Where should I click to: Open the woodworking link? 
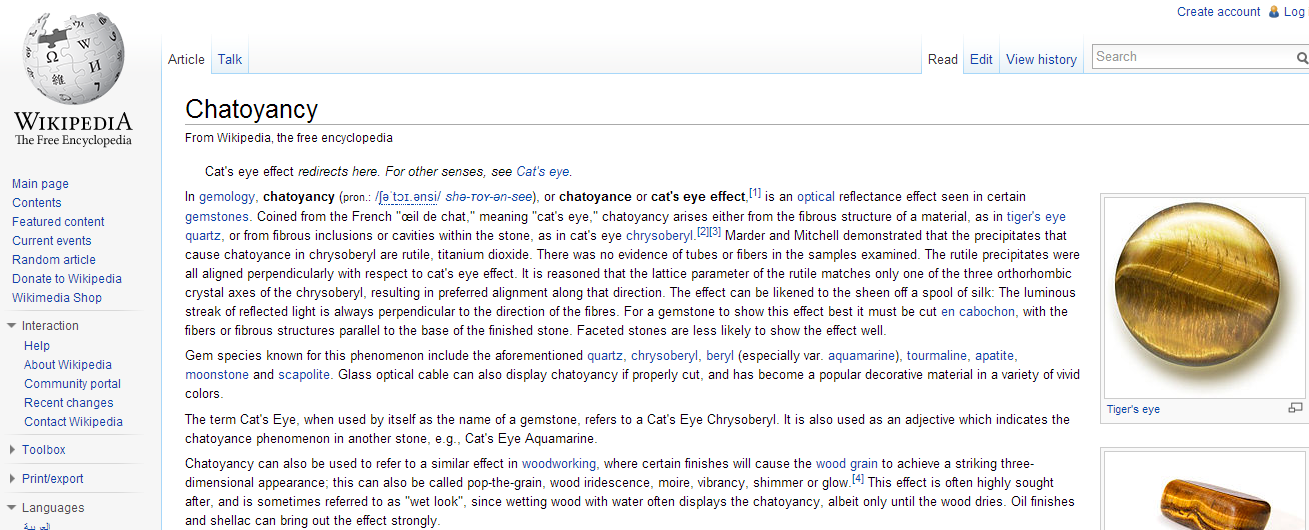(x=559, y=464)
